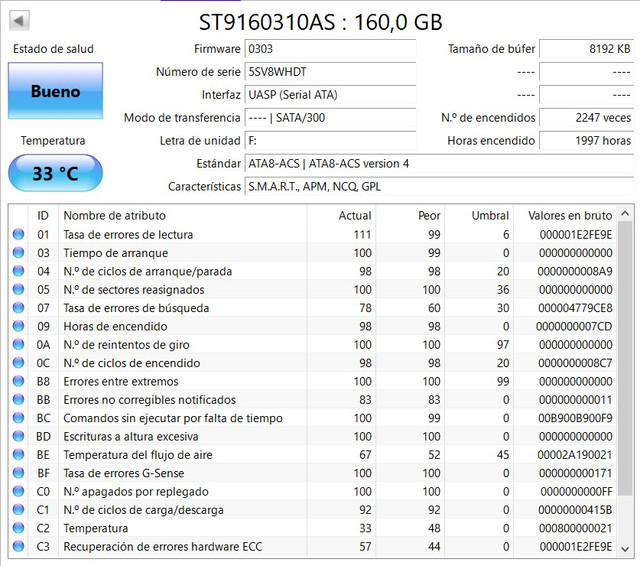
Task: Click Interfaz field UASP (Serial ATA)
Action: [330, 95]
